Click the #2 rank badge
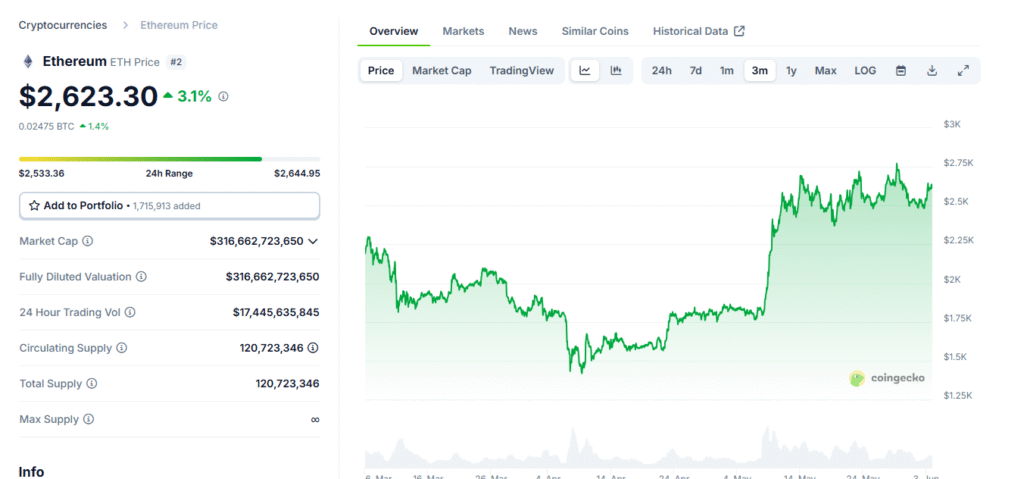The width and height of the screenshot is (1024, 479). coord(176,62)
